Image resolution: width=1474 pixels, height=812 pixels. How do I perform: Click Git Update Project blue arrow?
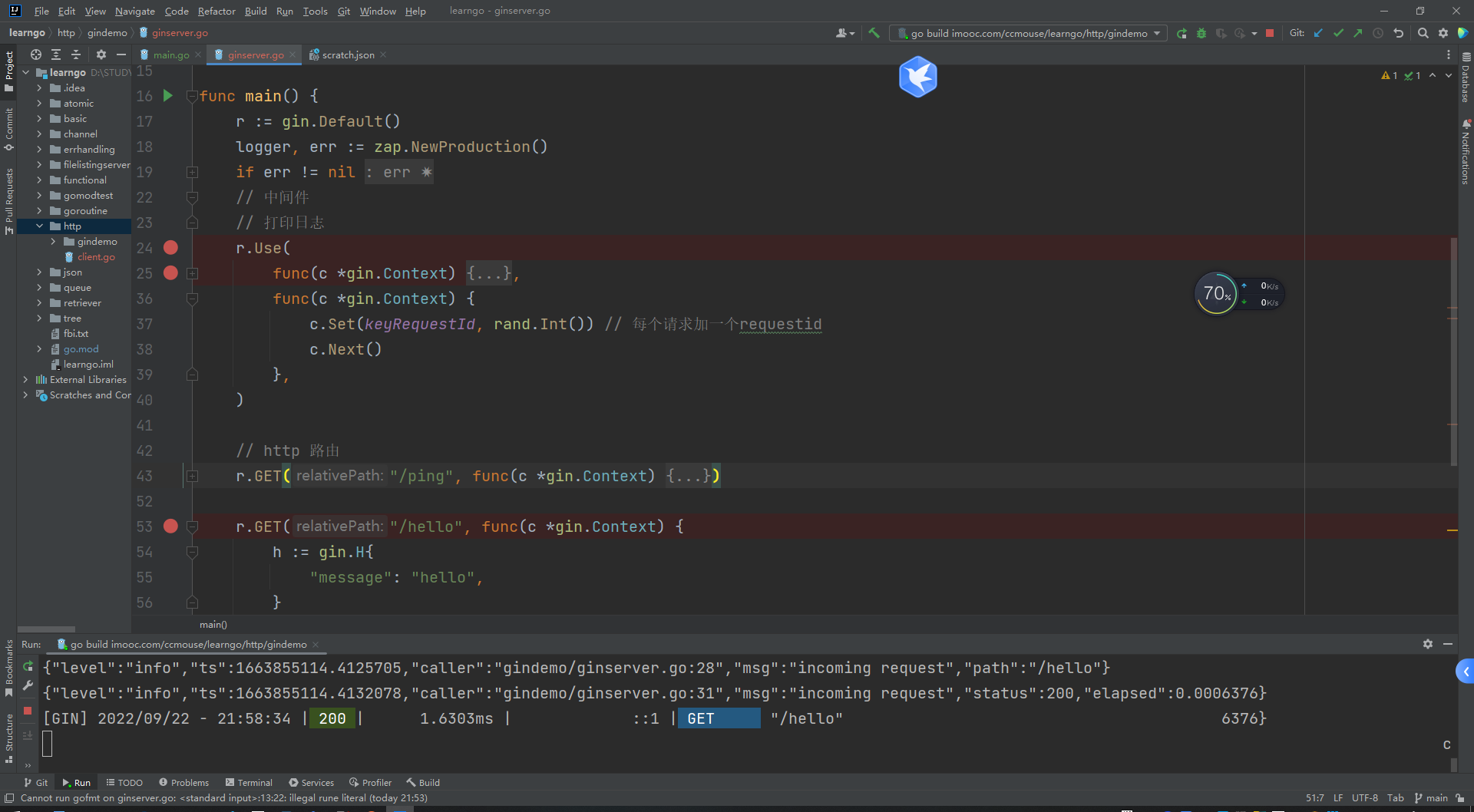pos(1318,33)
